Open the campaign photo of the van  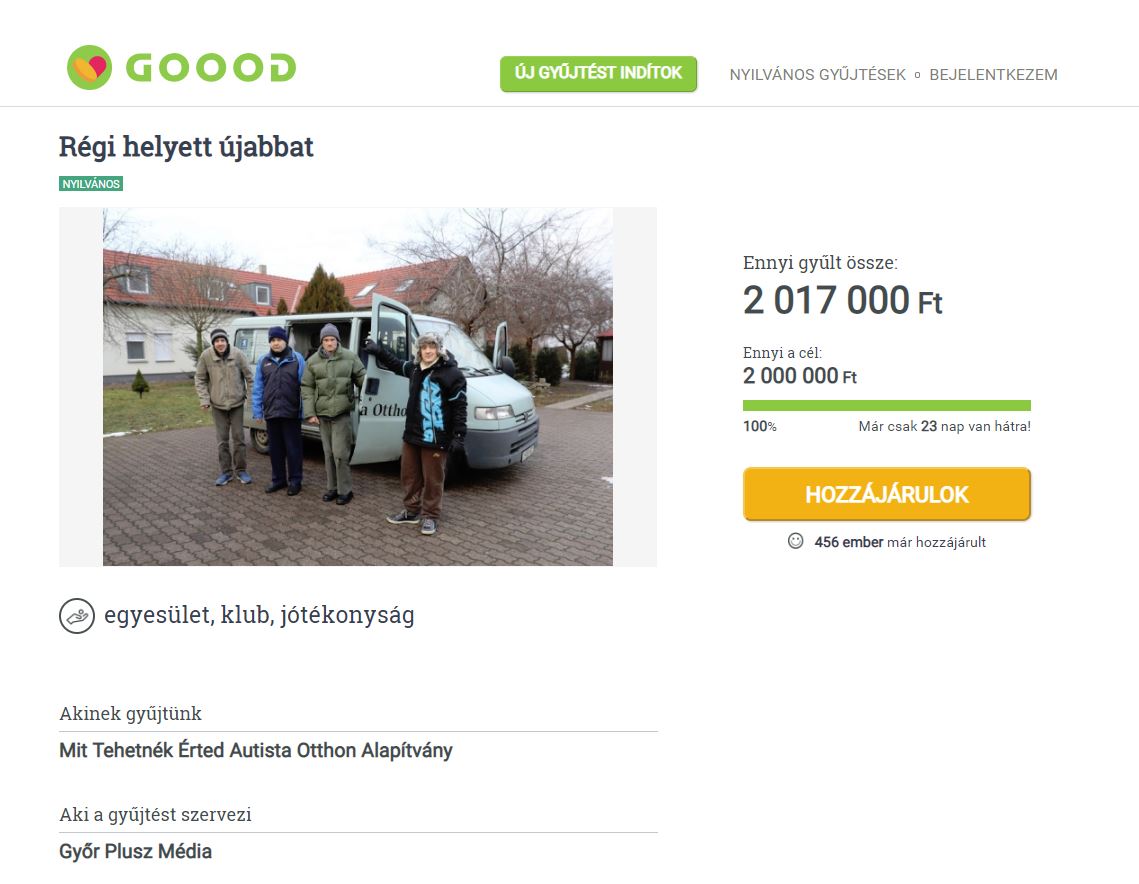click(x=357, y=386)
